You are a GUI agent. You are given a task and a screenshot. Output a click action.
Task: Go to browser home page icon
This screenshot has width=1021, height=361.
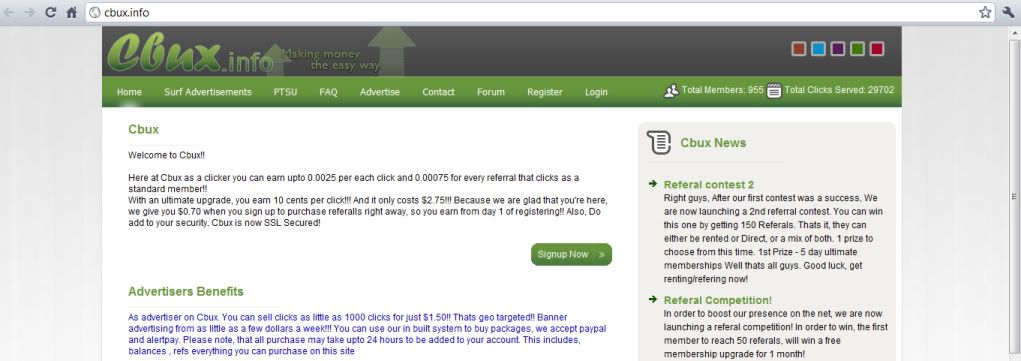tap(72, 12)
